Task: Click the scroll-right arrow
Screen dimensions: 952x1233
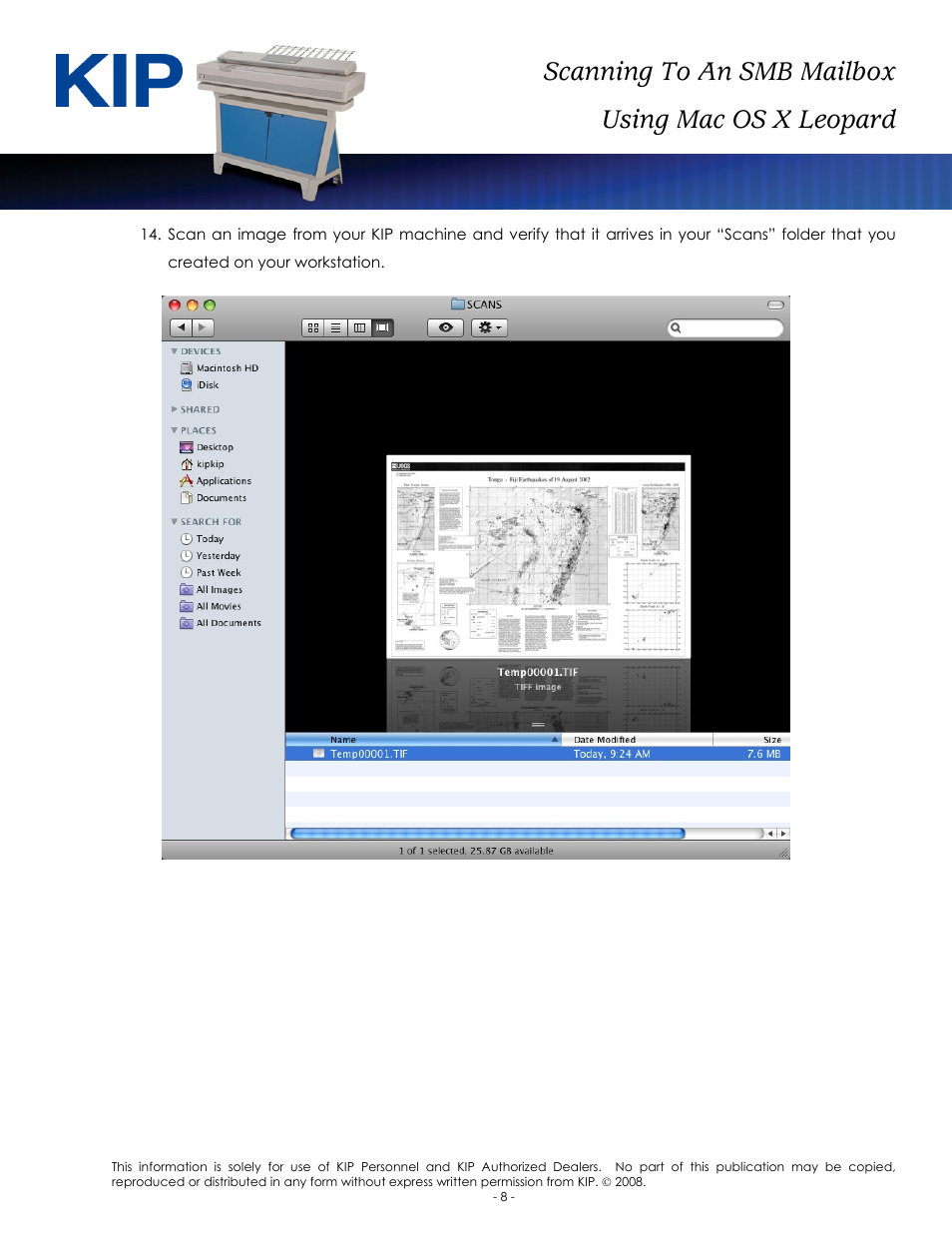Action: pyautogui.click(x=783, y=834)
